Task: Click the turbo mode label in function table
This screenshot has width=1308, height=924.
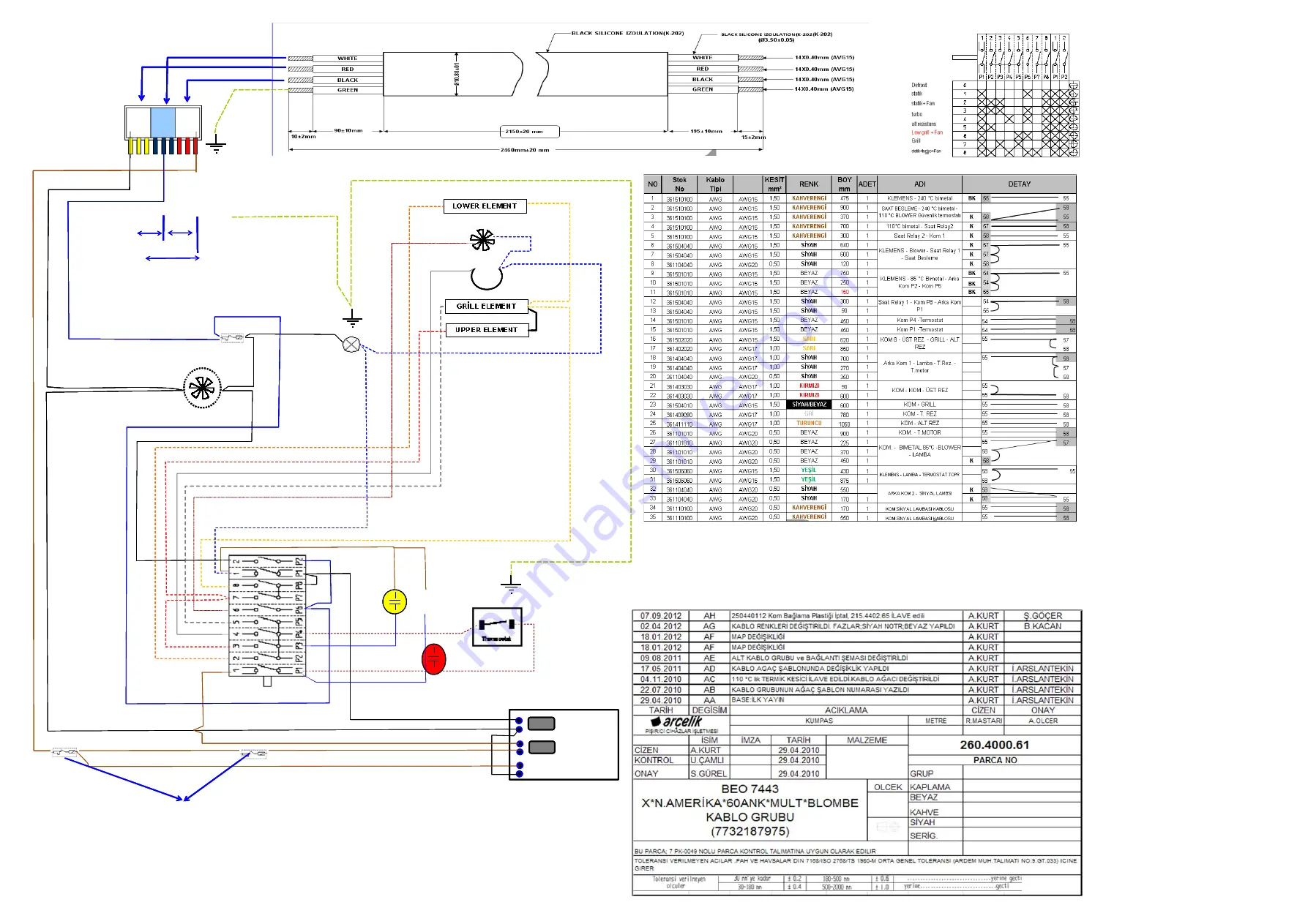Action: tap(916, 114)
